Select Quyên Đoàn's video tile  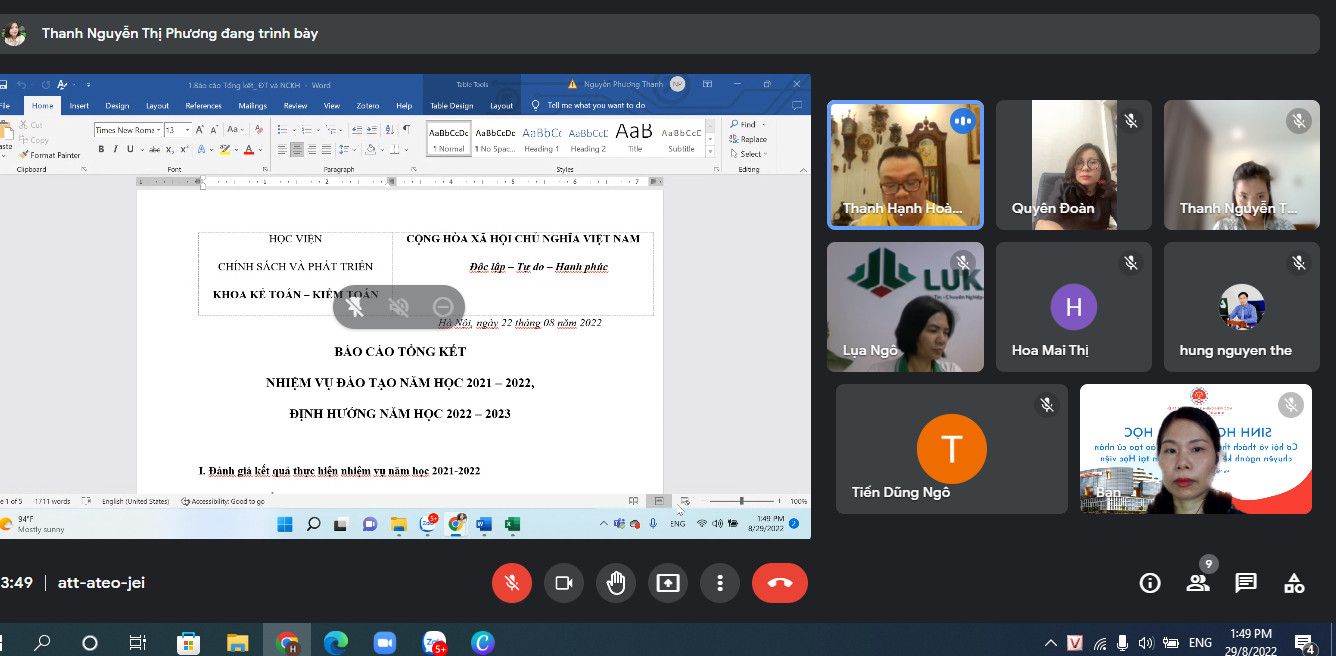pyautogui.click(x=1074, y=165)
